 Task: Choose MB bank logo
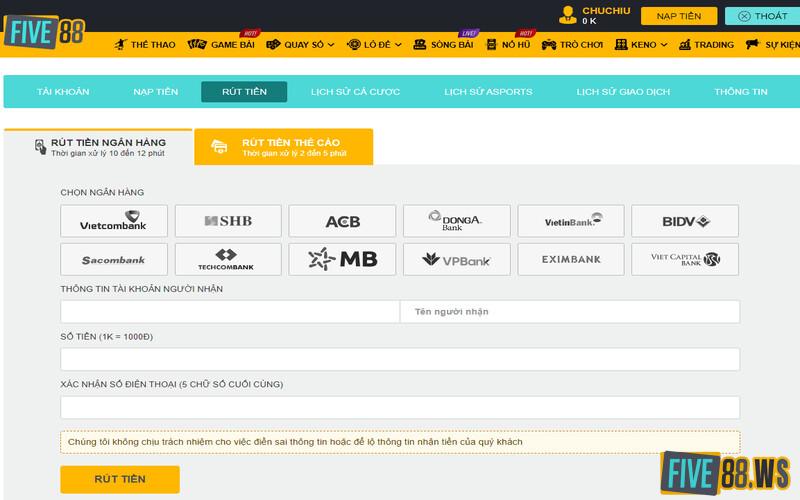(x=342, y=259)
